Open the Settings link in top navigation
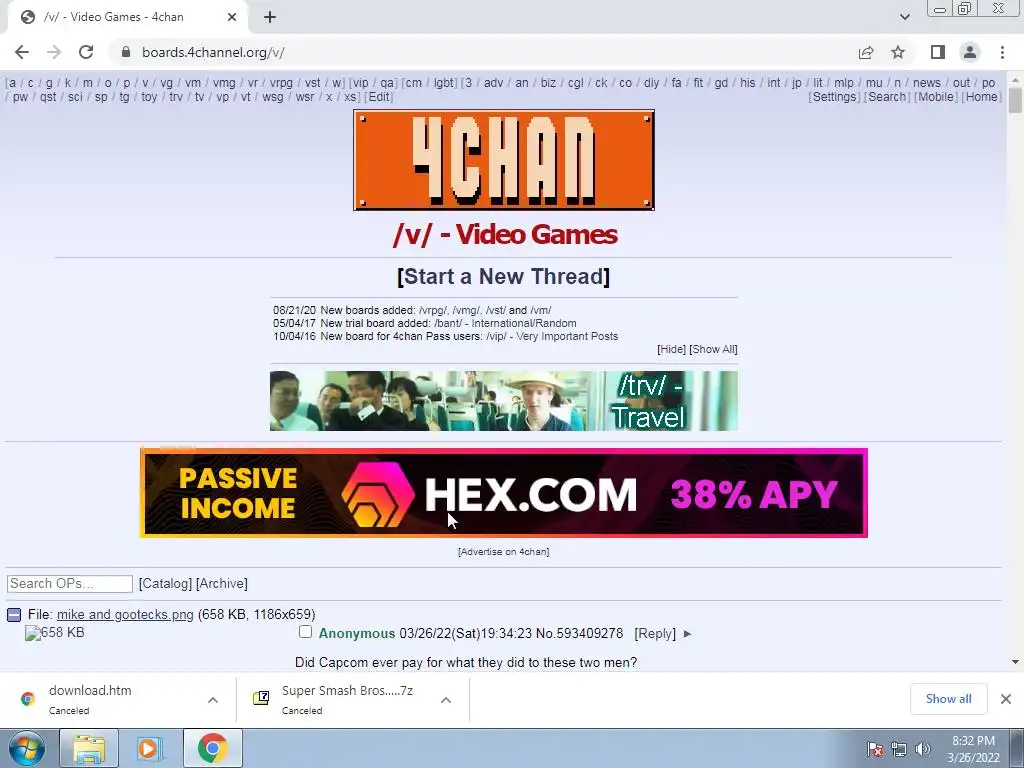The width and height of the screenshot is (1024, 768). pos(834,97)
